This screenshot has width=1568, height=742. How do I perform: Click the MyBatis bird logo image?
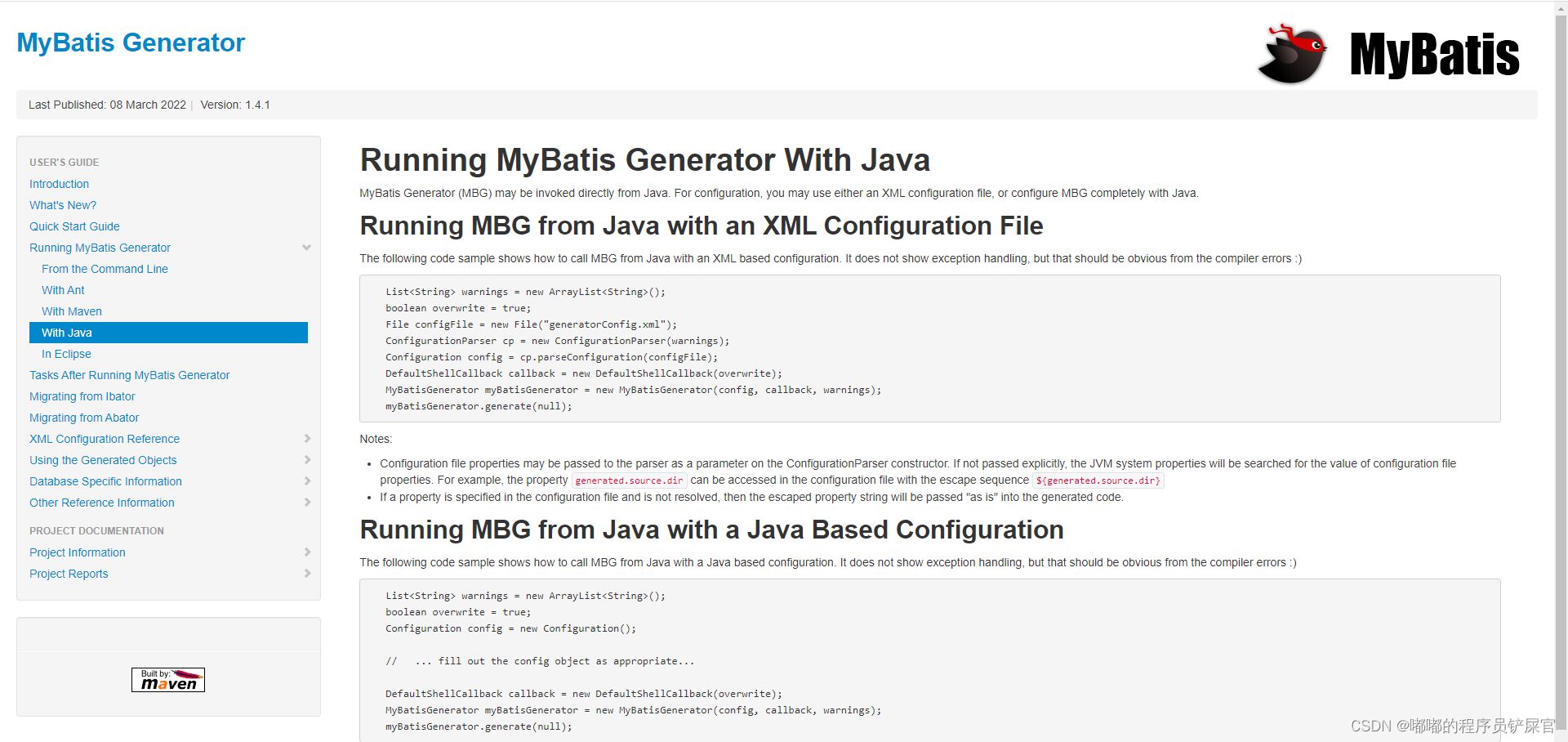coord(1388,53)
